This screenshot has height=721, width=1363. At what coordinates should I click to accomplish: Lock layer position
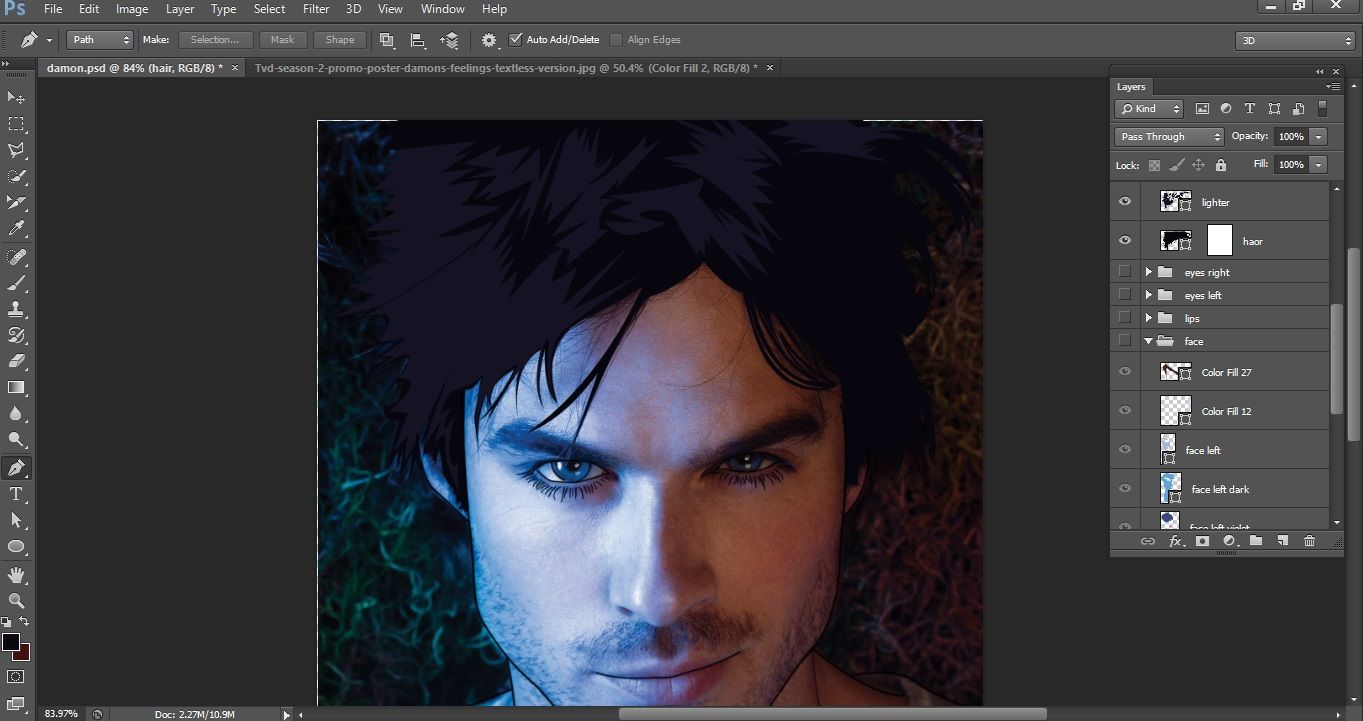click(x=1198, y=165)
